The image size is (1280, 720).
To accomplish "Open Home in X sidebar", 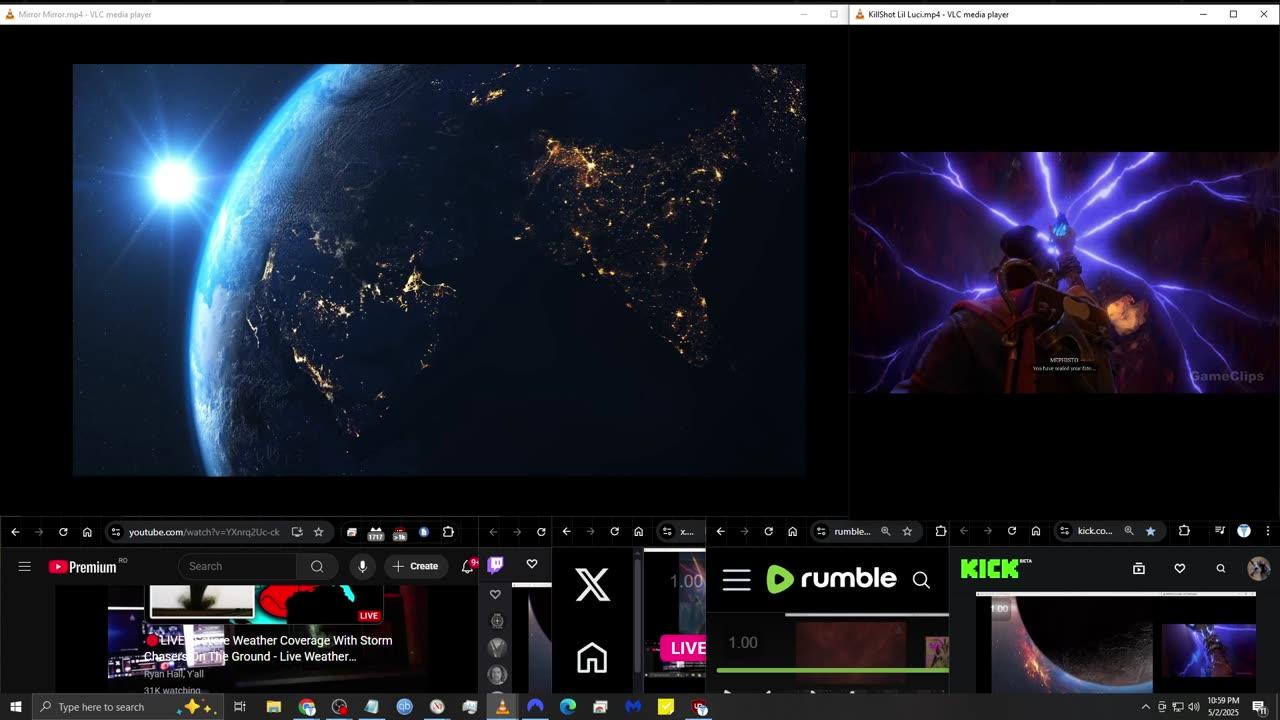I will 592,658.
